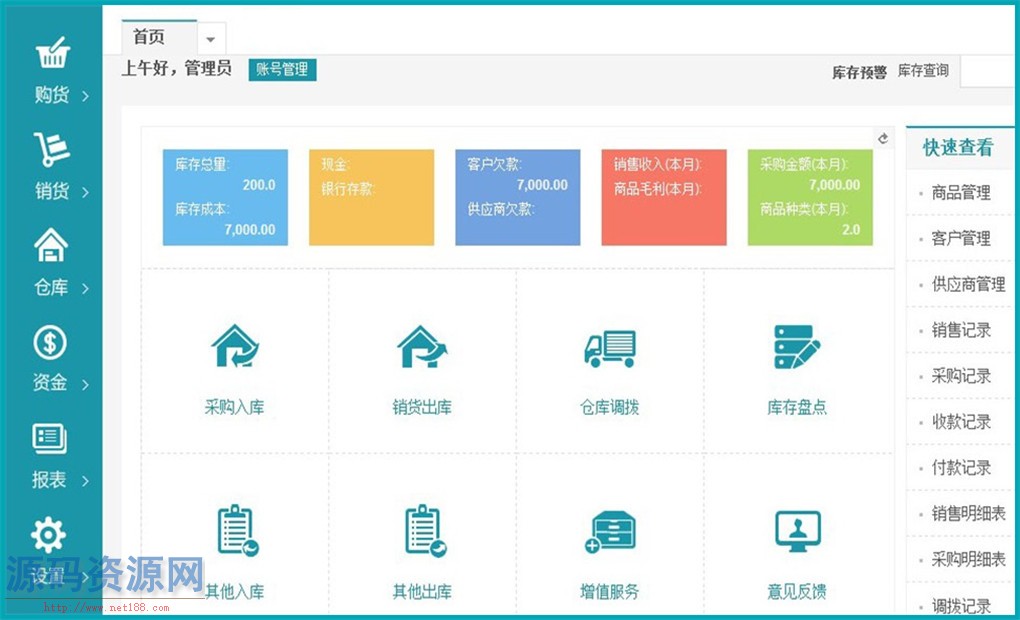Click the 资金 dollar-sign icon
The width and height of the screenshot is (1020, 620).
pos(49,342)
